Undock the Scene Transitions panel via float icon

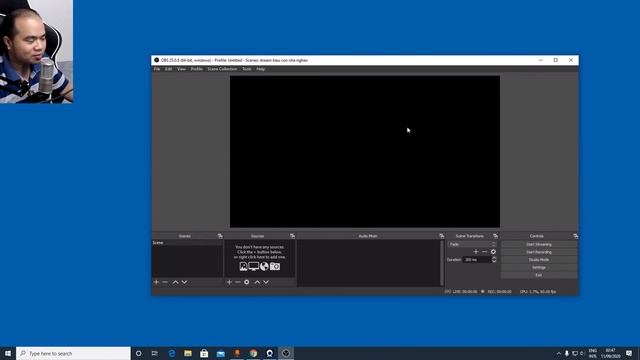[495, 236]
